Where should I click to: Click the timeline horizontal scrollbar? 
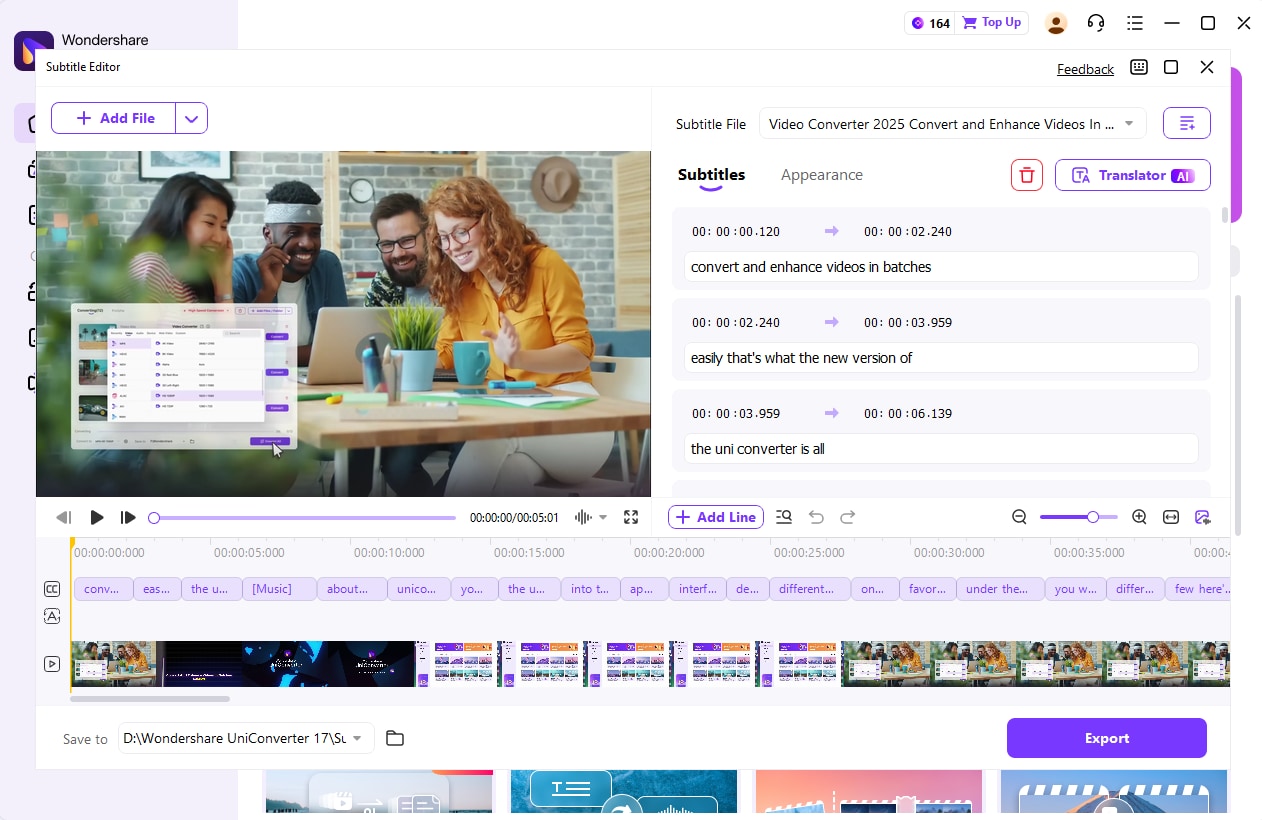pyautogui.click(x=150, y=699)
